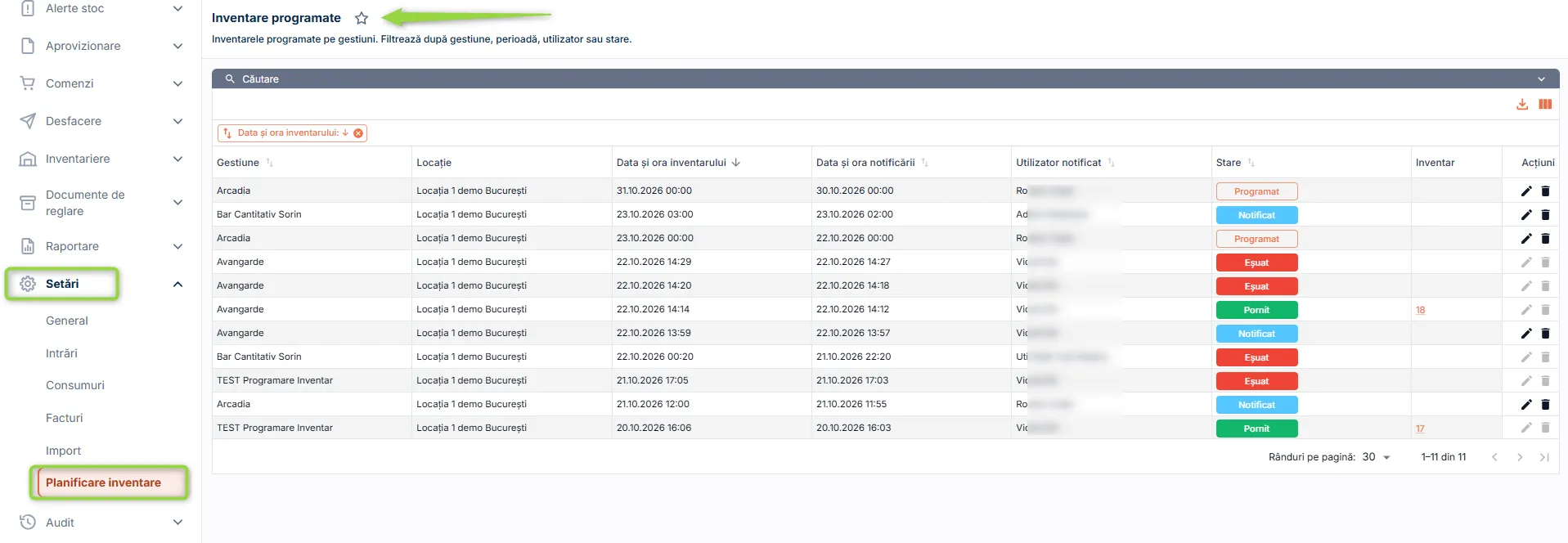
Task: Edit the Arcadia inventory dated 21.10.2026 12:00
Action: click(x=1526, y=405)
